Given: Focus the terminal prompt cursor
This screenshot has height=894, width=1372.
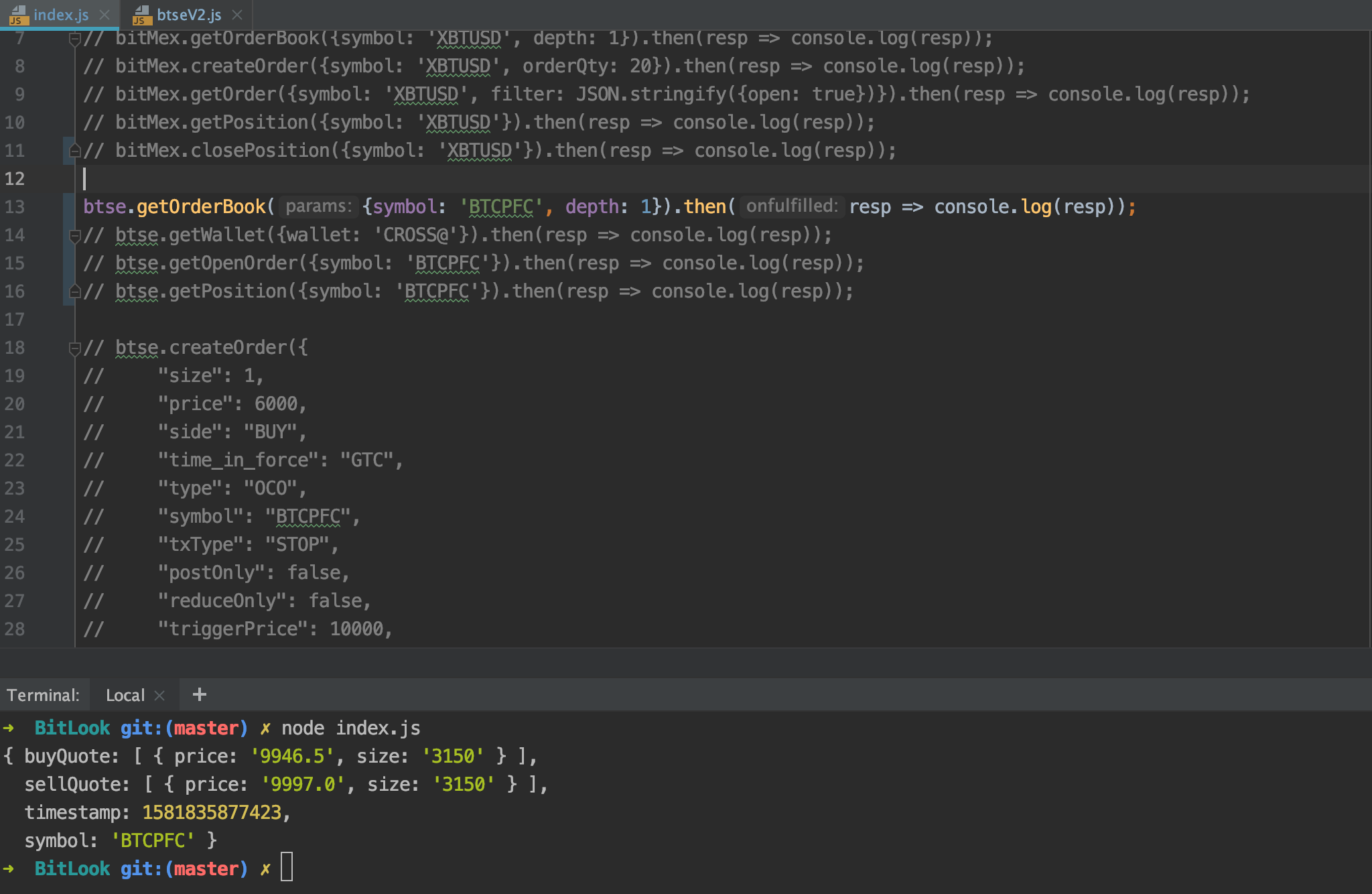Looking at the screenshot, I should tap(287, 867).
